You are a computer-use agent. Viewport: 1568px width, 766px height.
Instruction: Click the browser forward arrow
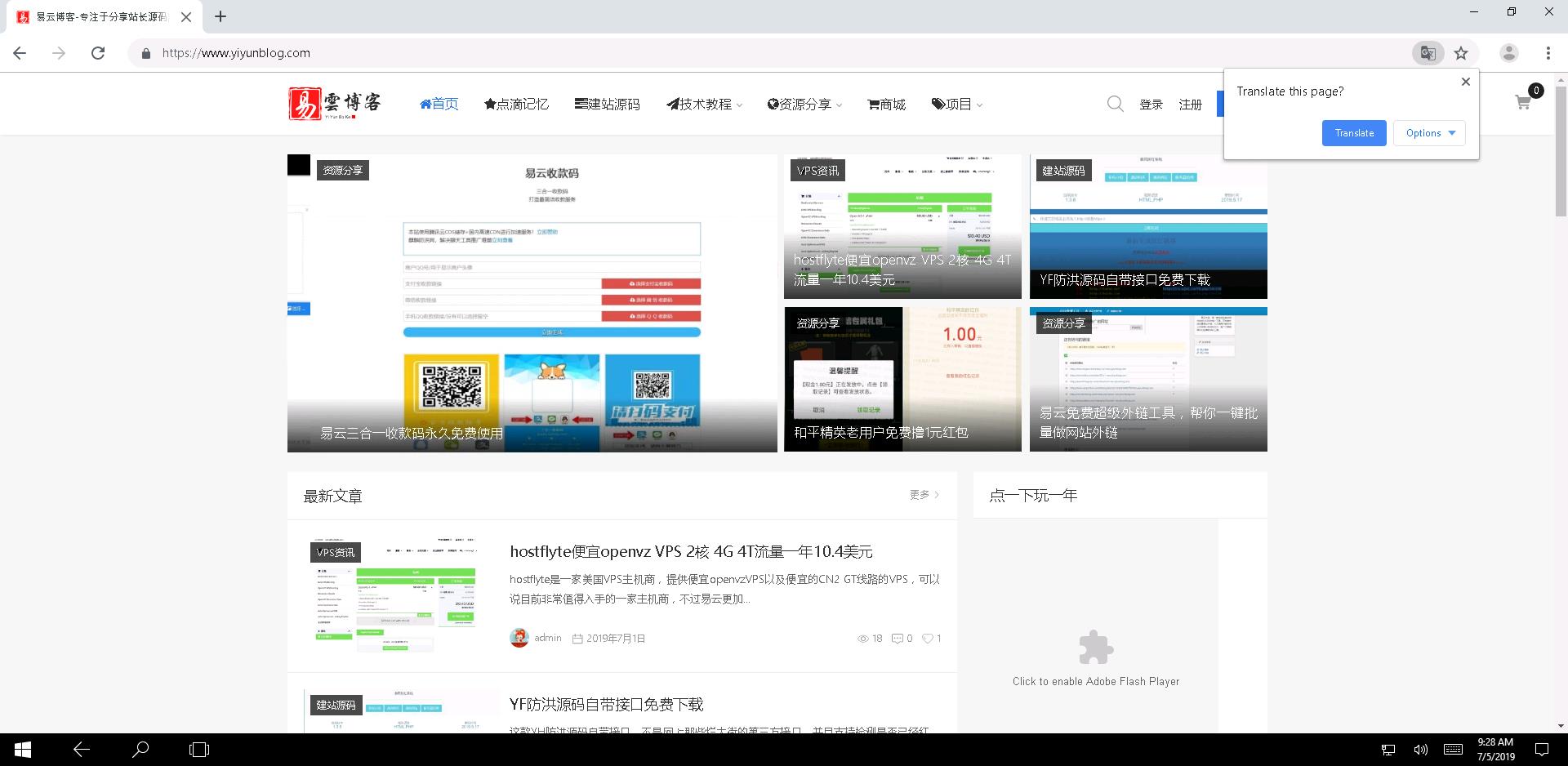[x=59, y=53]
